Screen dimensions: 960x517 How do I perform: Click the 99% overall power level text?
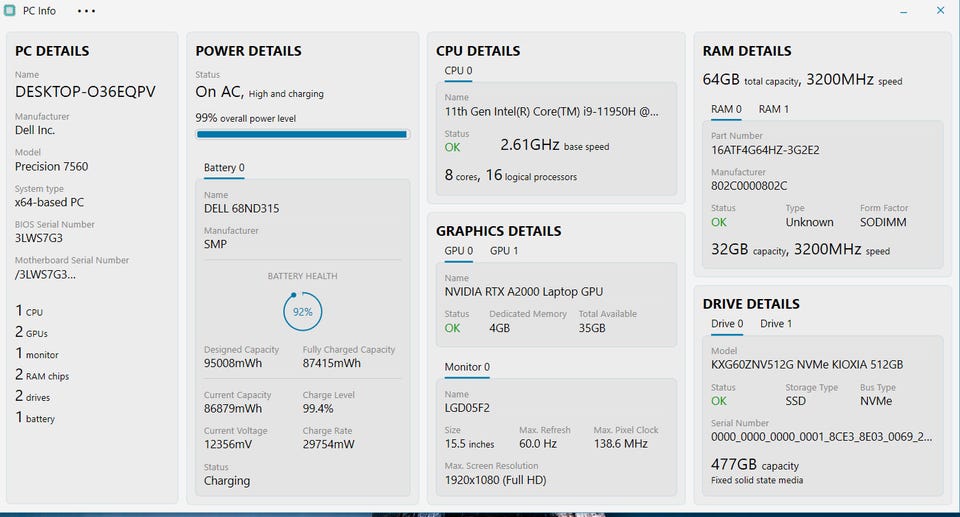click(246, 118)
